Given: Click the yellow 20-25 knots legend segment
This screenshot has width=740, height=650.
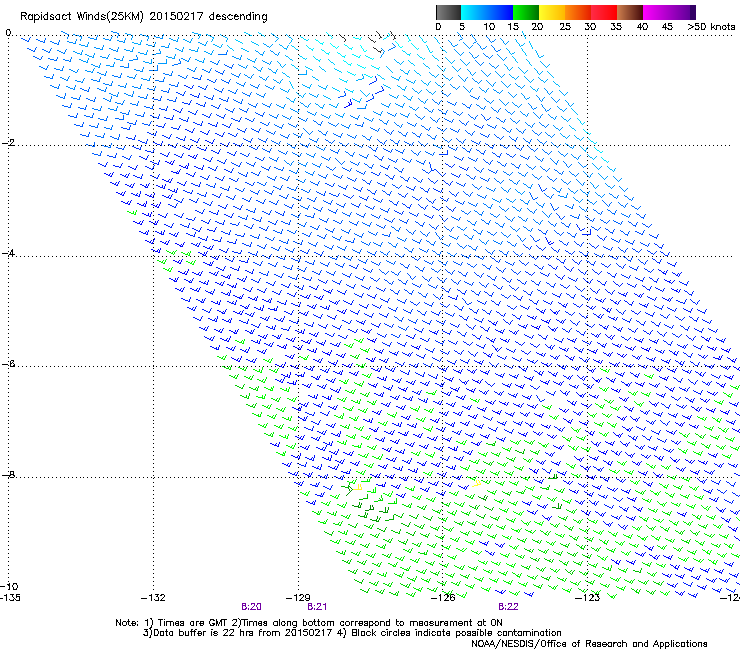Looking at the screenshot, I should pyautogui.click(x=552, y=12).
